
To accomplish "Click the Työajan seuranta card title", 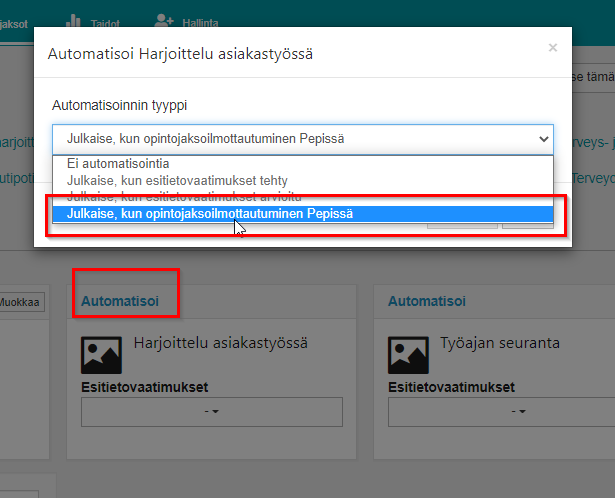I will pyautogui.click(x=500, y=342).
